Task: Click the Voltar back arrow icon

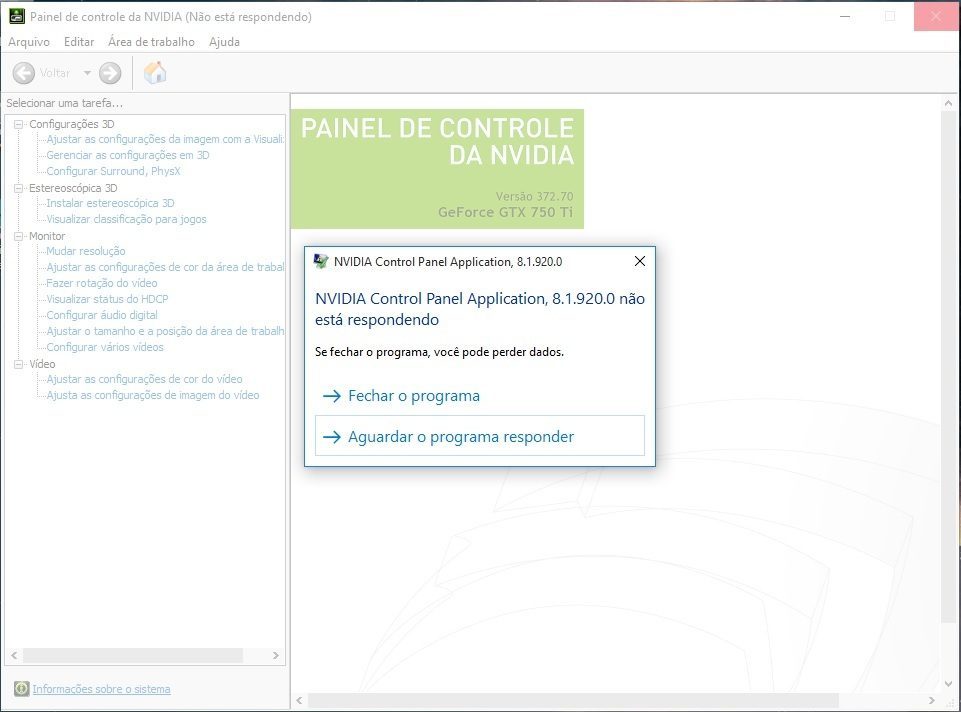Action: [x=24, y=73]
